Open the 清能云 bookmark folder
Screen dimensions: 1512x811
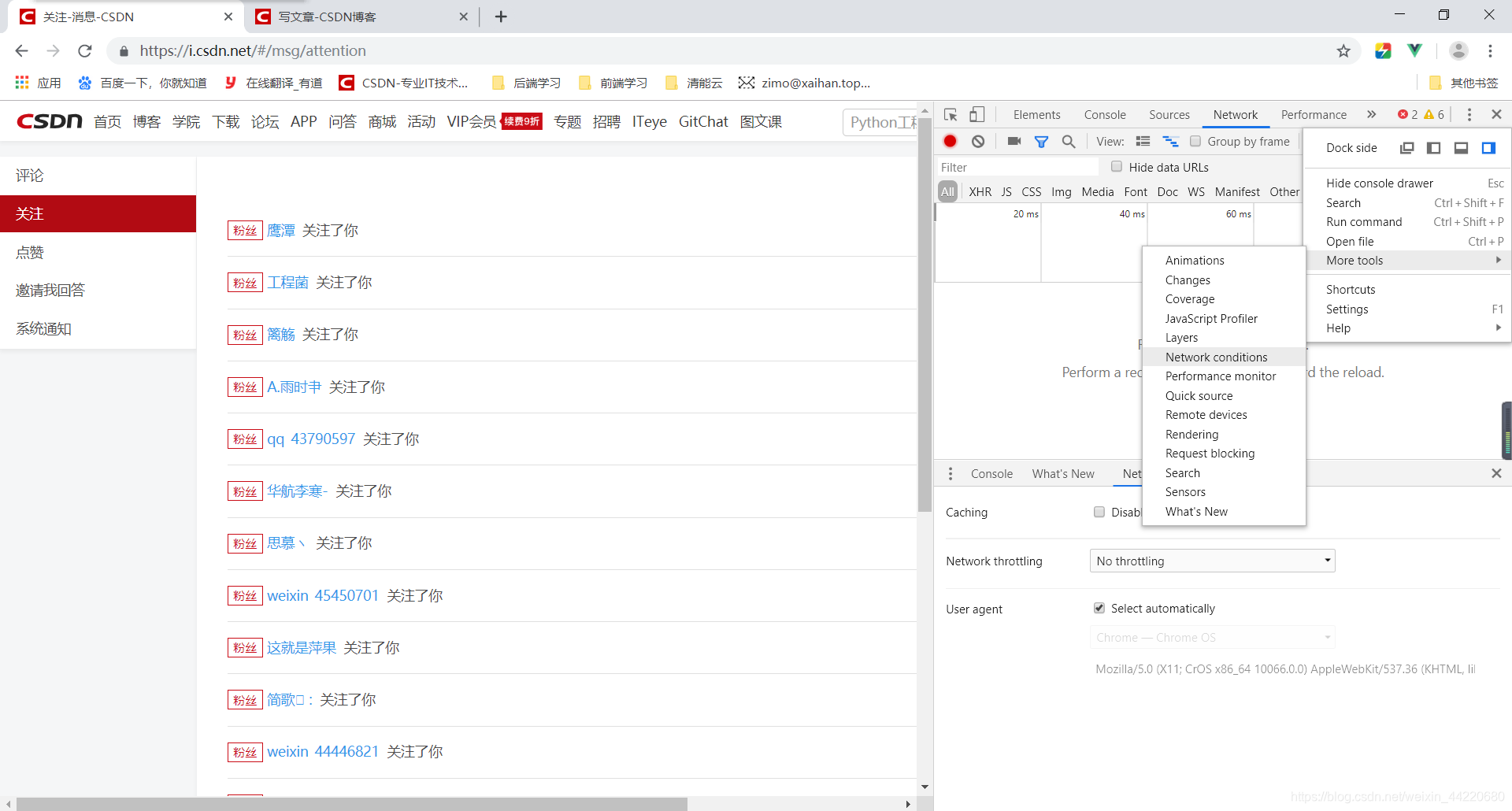click(694, 83)
